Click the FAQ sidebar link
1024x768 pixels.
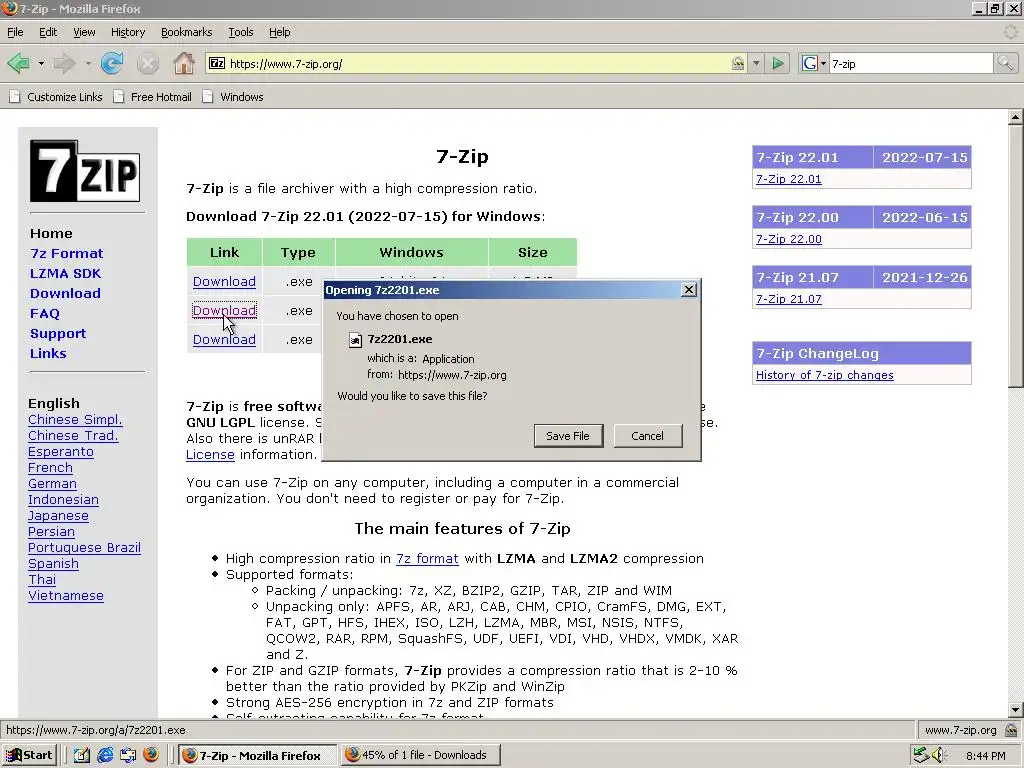pos(45,313)
